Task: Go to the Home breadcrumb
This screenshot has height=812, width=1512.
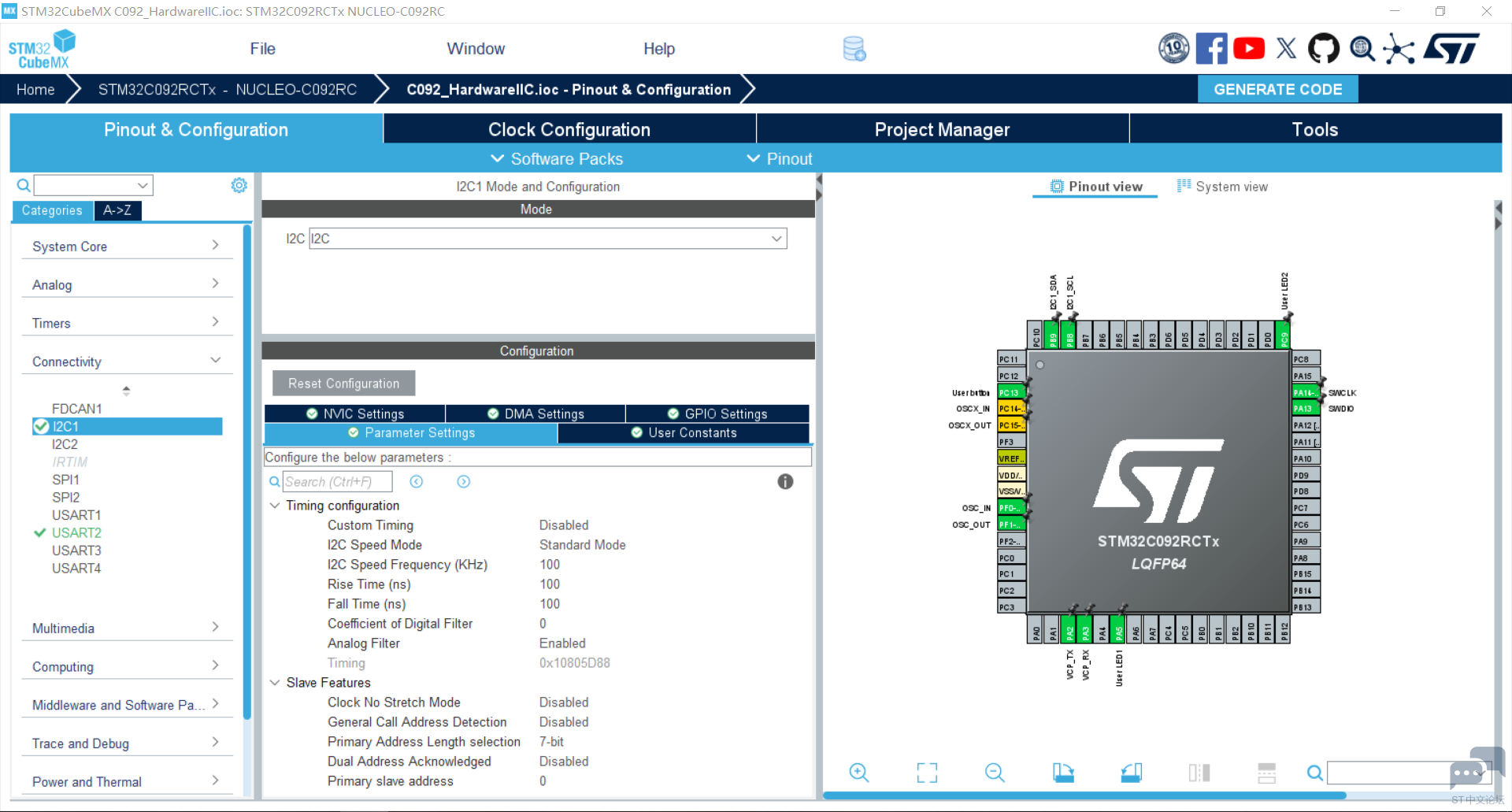Action: coord(35,89)
